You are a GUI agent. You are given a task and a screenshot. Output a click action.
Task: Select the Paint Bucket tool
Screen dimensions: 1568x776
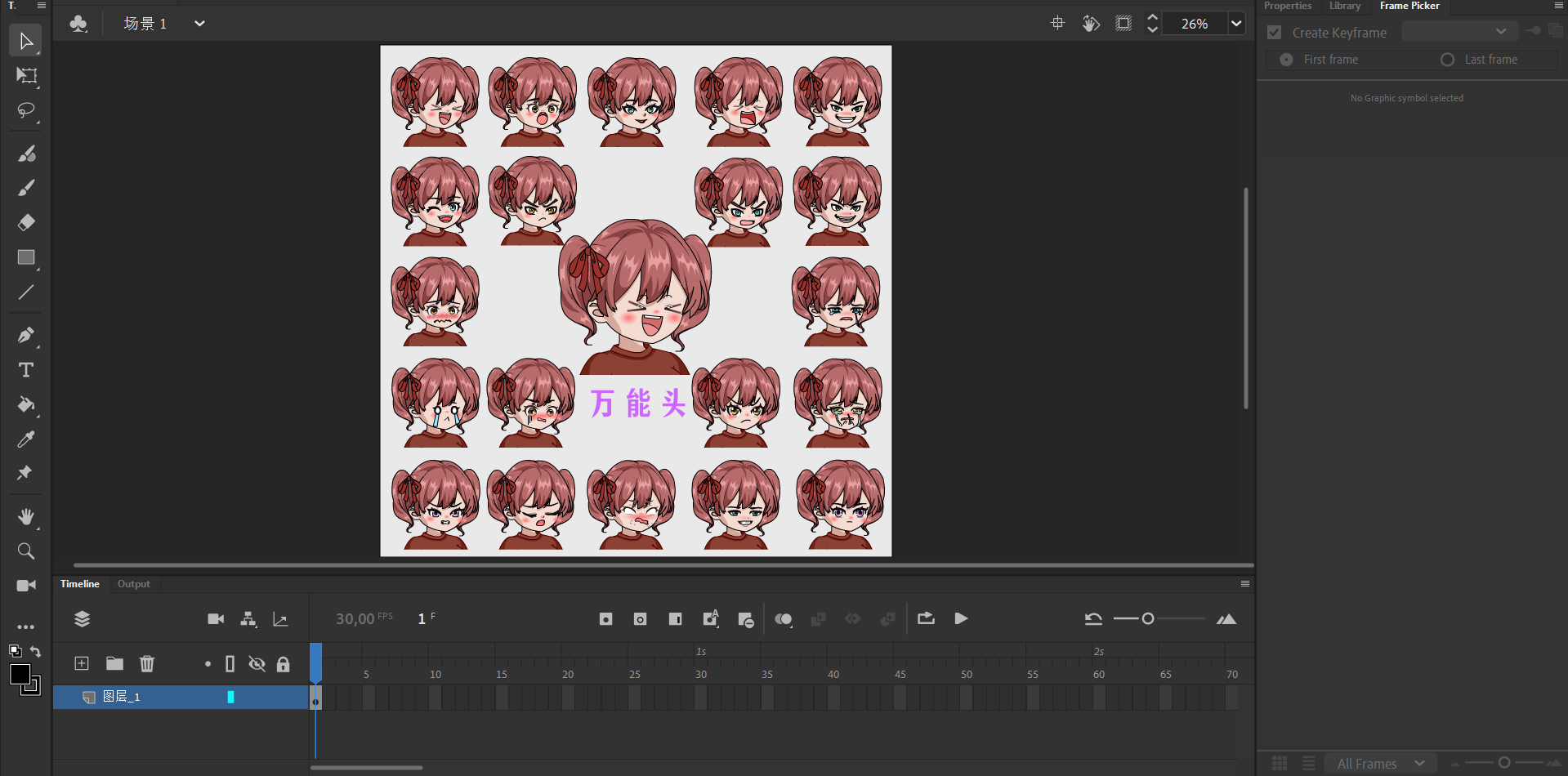coord(26,404)
